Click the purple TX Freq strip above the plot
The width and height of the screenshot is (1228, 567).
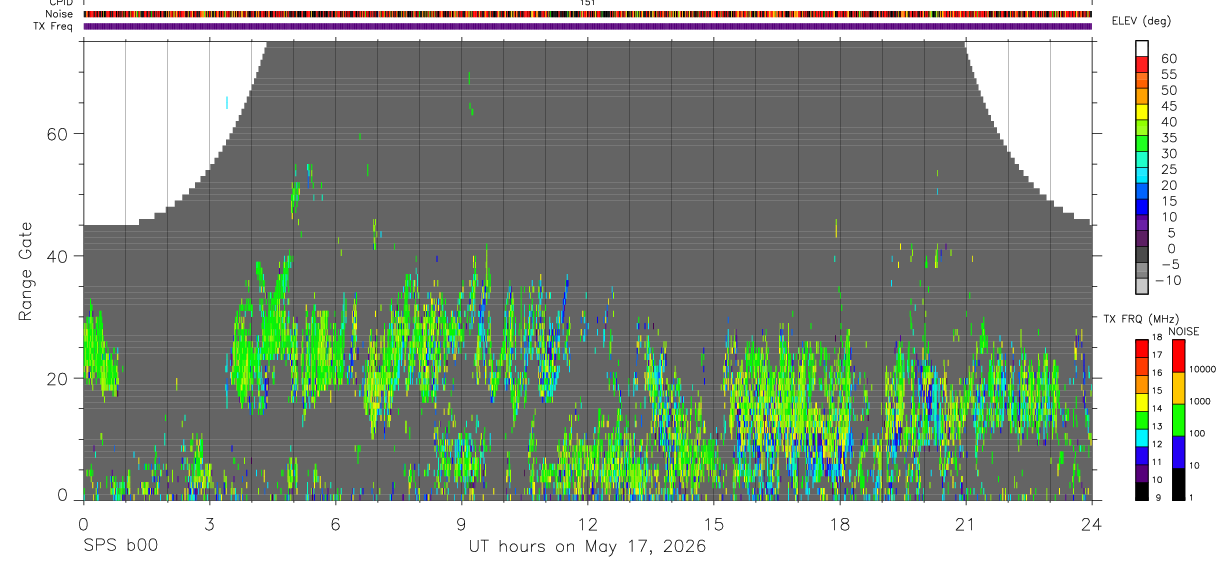pyautogui.click(x=587, y=26)
